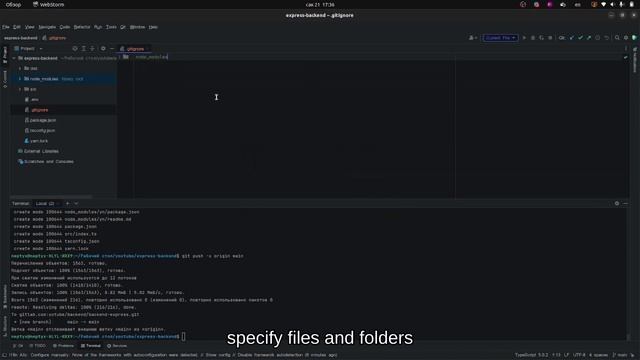Image resolution: width=640 pixels, height=360 pixels.
Task: Open the Project view dropdown
Action: click(28, 49)
